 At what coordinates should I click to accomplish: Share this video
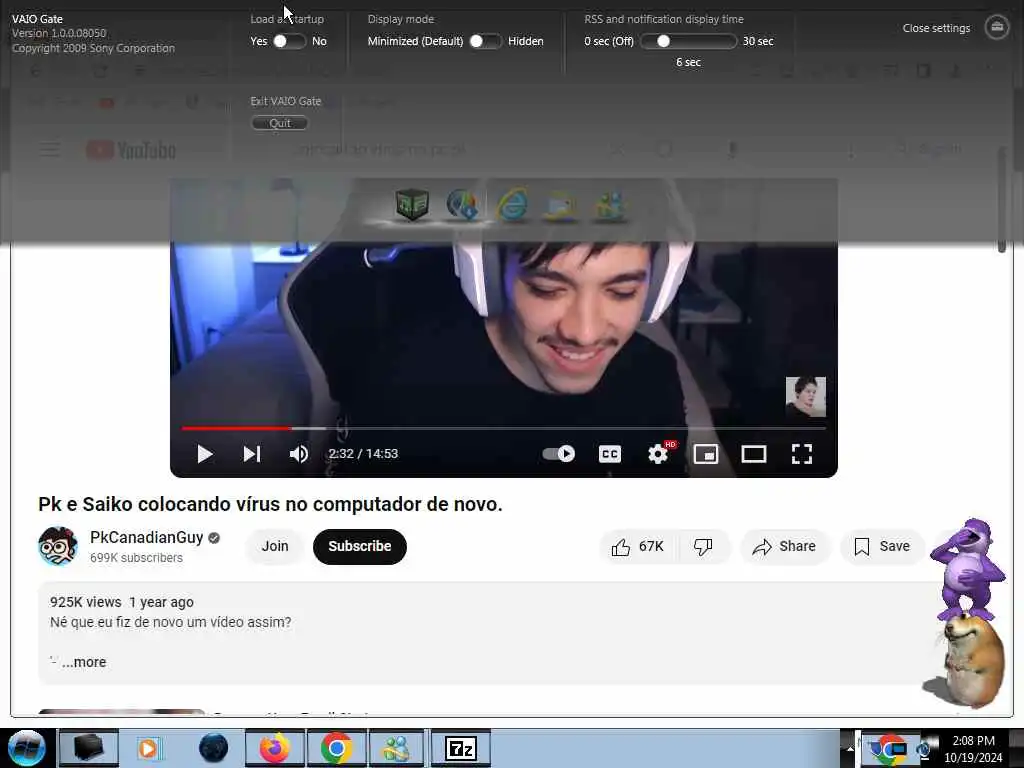(784, 547)
